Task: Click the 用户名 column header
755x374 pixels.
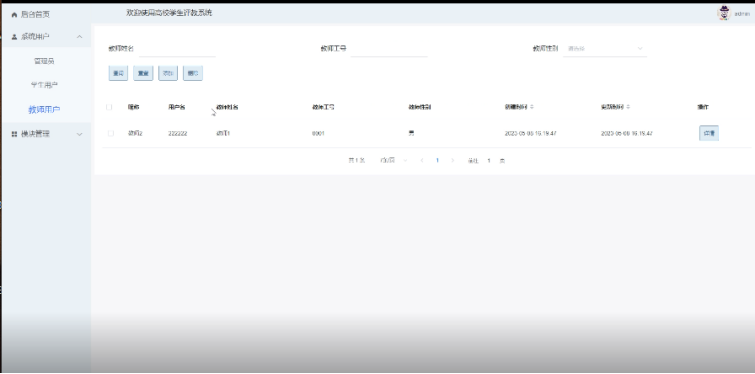Action: [177, 107]
